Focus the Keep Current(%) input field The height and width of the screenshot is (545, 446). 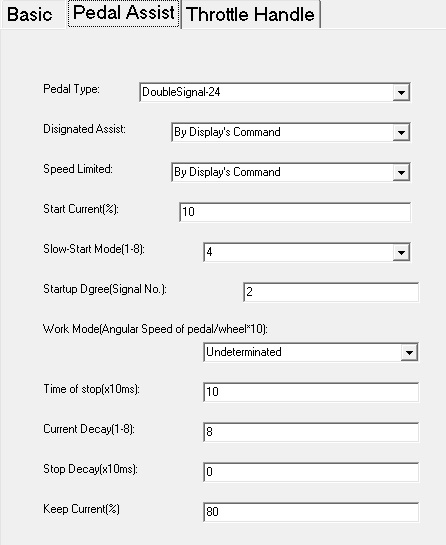pos(311,512)
